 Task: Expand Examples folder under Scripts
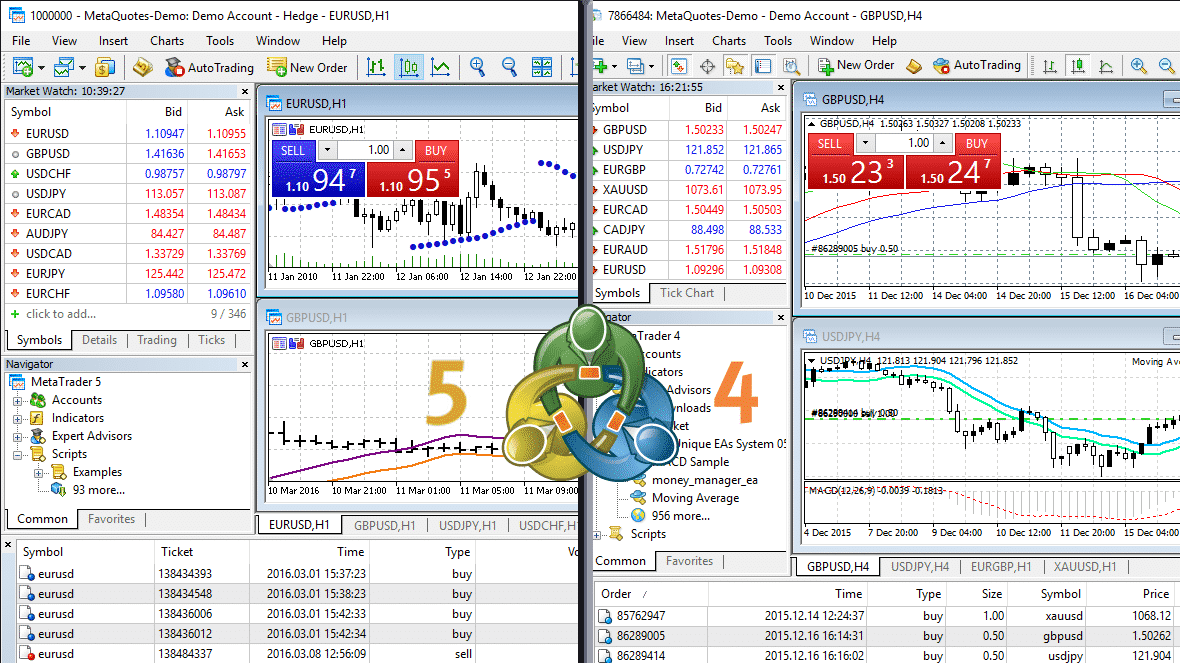38,473
